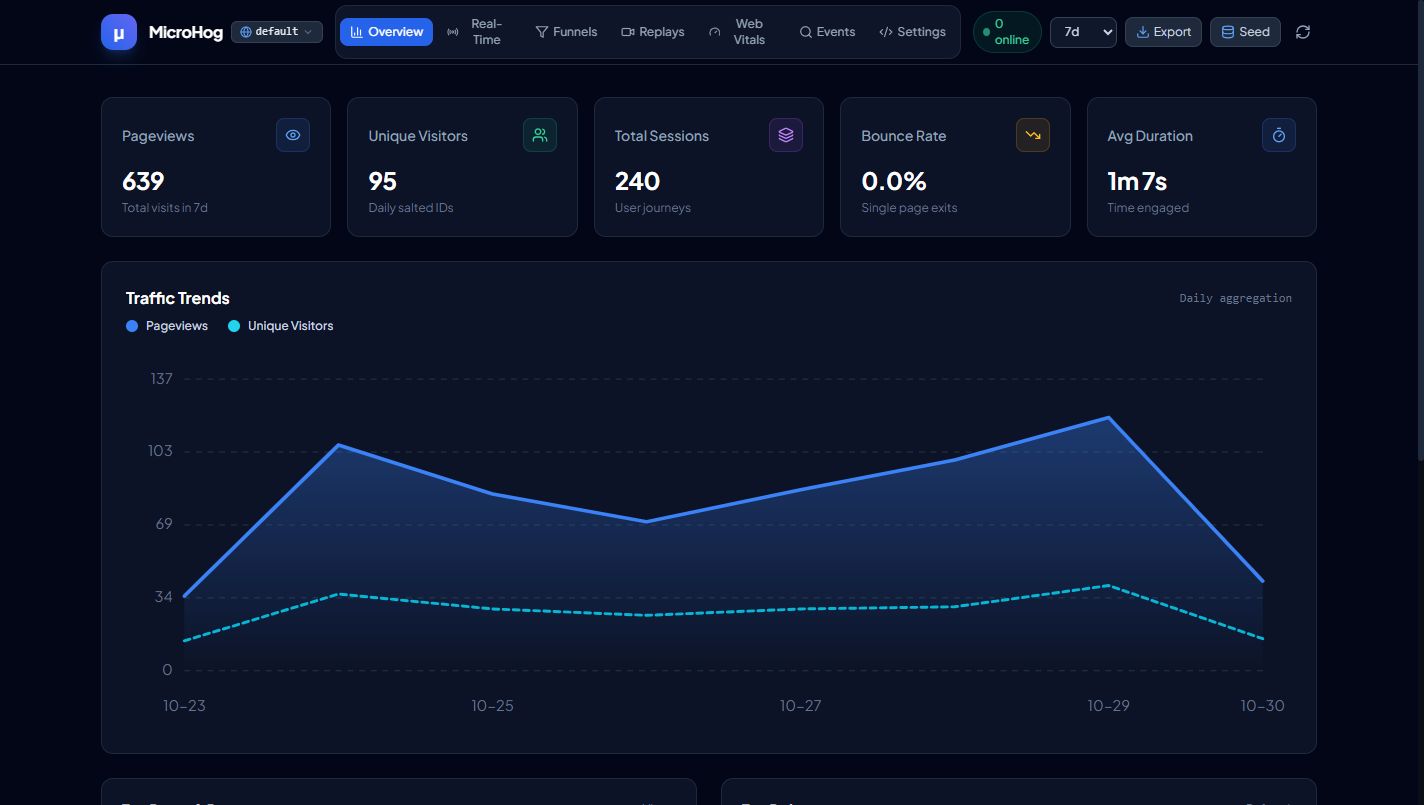This screenshot has height=805, width=1424.
Task: Click the Seed button
Action: 1245,32
